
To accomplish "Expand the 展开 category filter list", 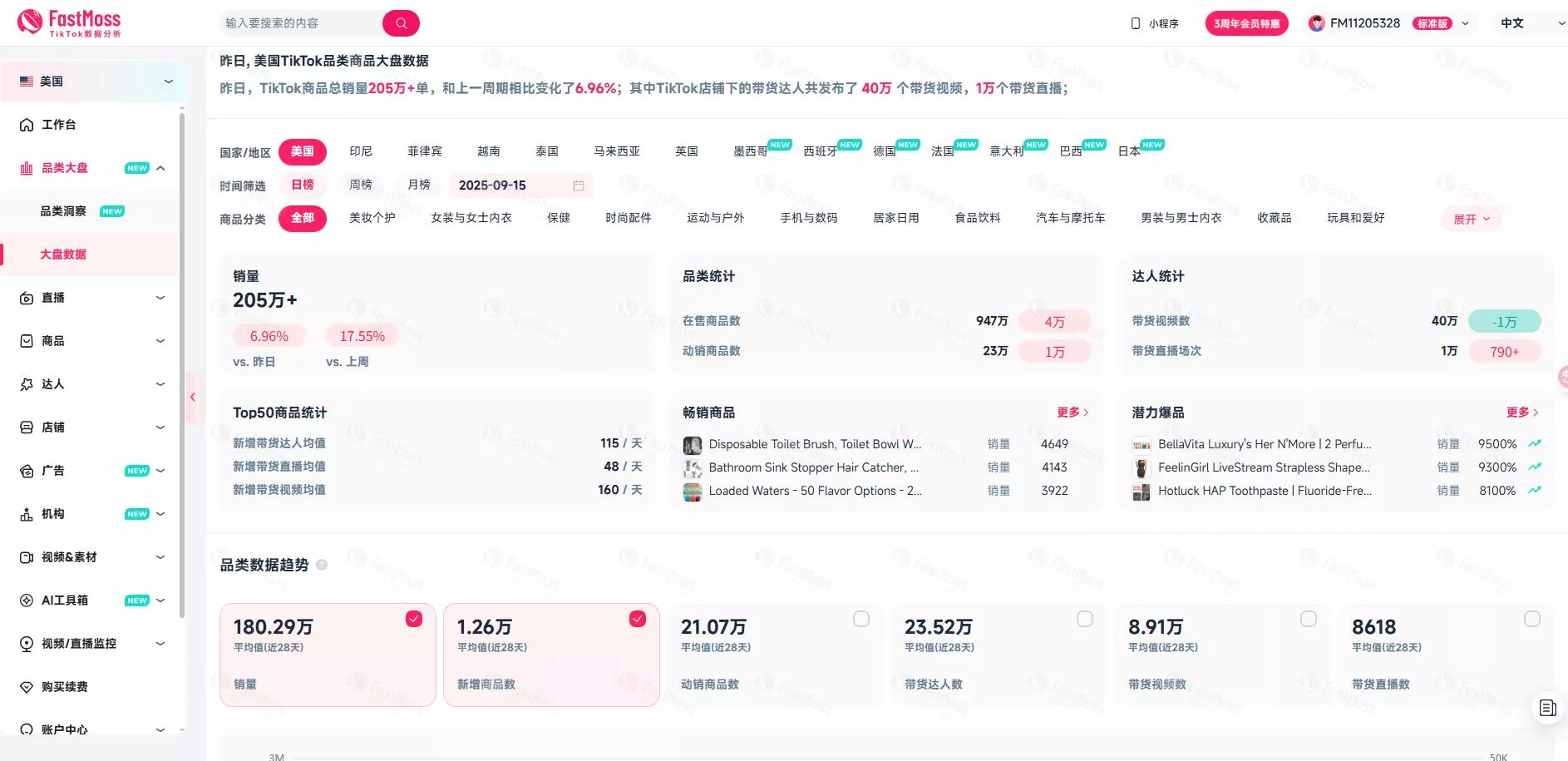I will 1471,220.
